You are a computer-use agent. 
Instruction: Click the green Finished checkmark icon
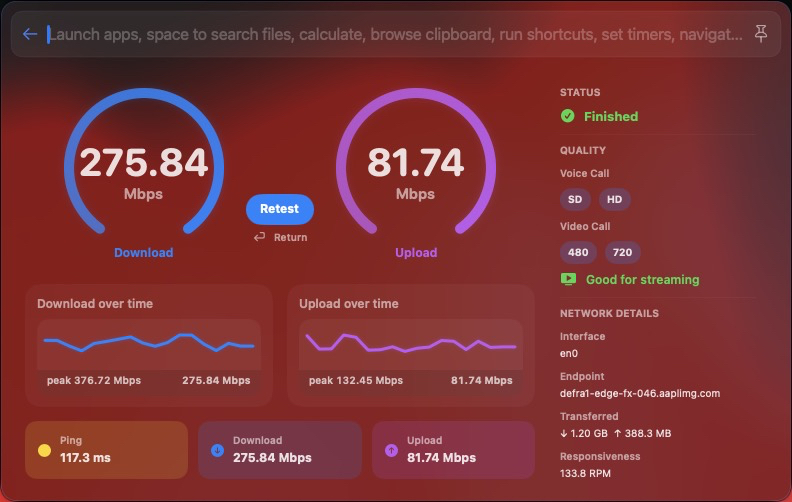568,116
